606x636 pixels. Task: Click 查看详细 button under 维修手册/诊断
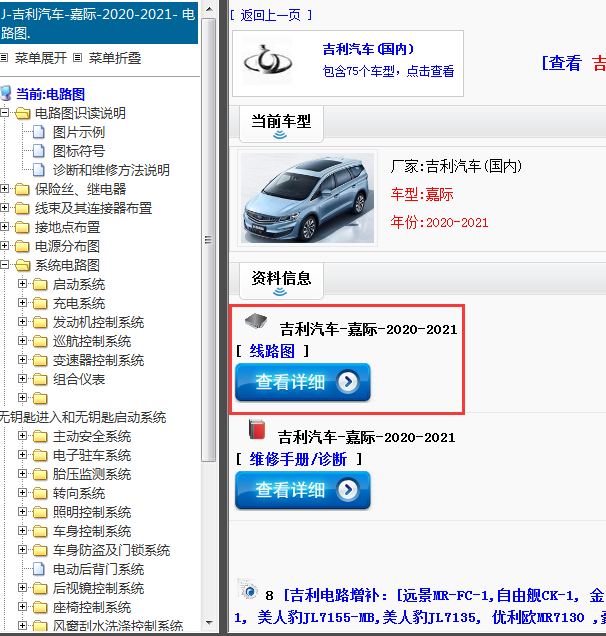pos(303,490)
